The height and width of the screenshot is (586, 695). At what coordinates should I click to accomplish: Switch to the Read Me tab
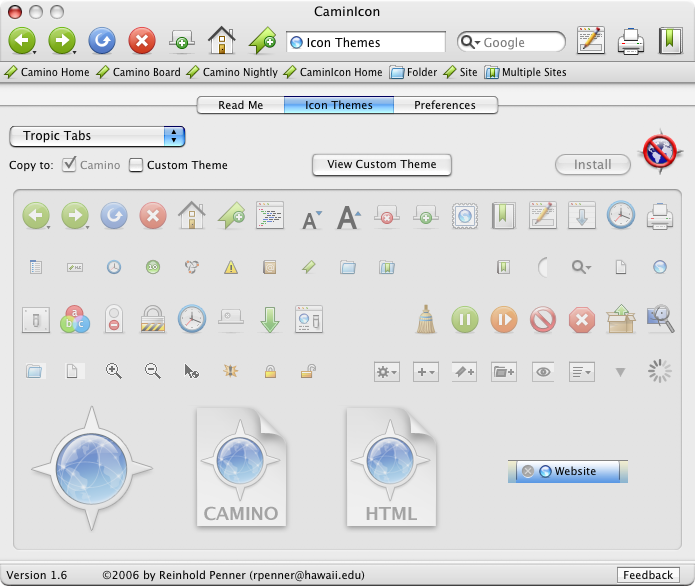point(241,105)
